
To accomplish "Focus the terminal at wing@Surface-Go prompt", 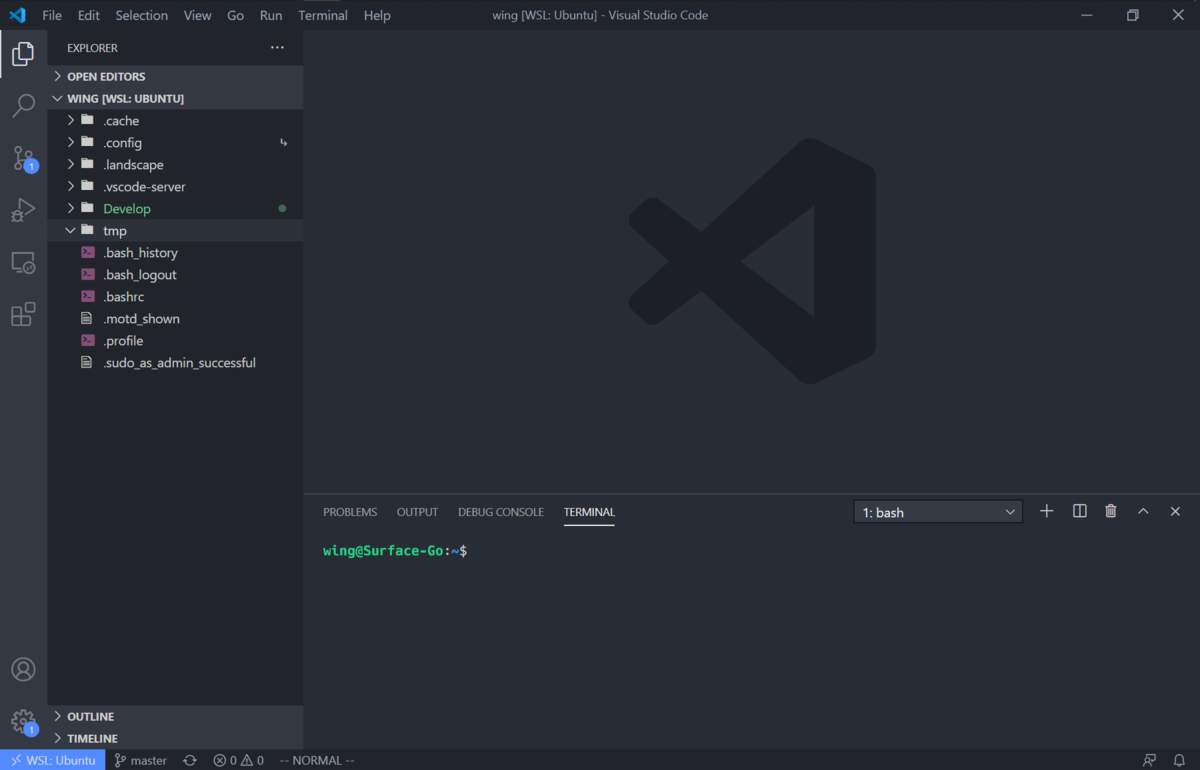I will 395,551.
